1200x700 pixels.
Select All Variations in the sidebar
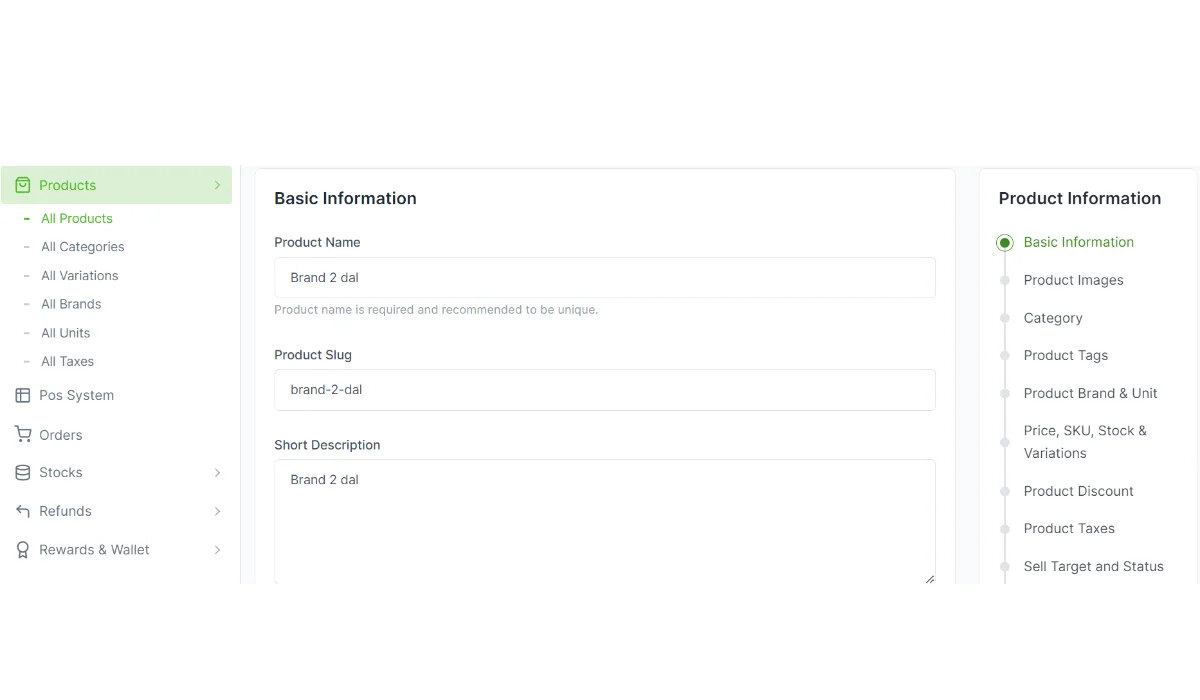tap(79, 275)
